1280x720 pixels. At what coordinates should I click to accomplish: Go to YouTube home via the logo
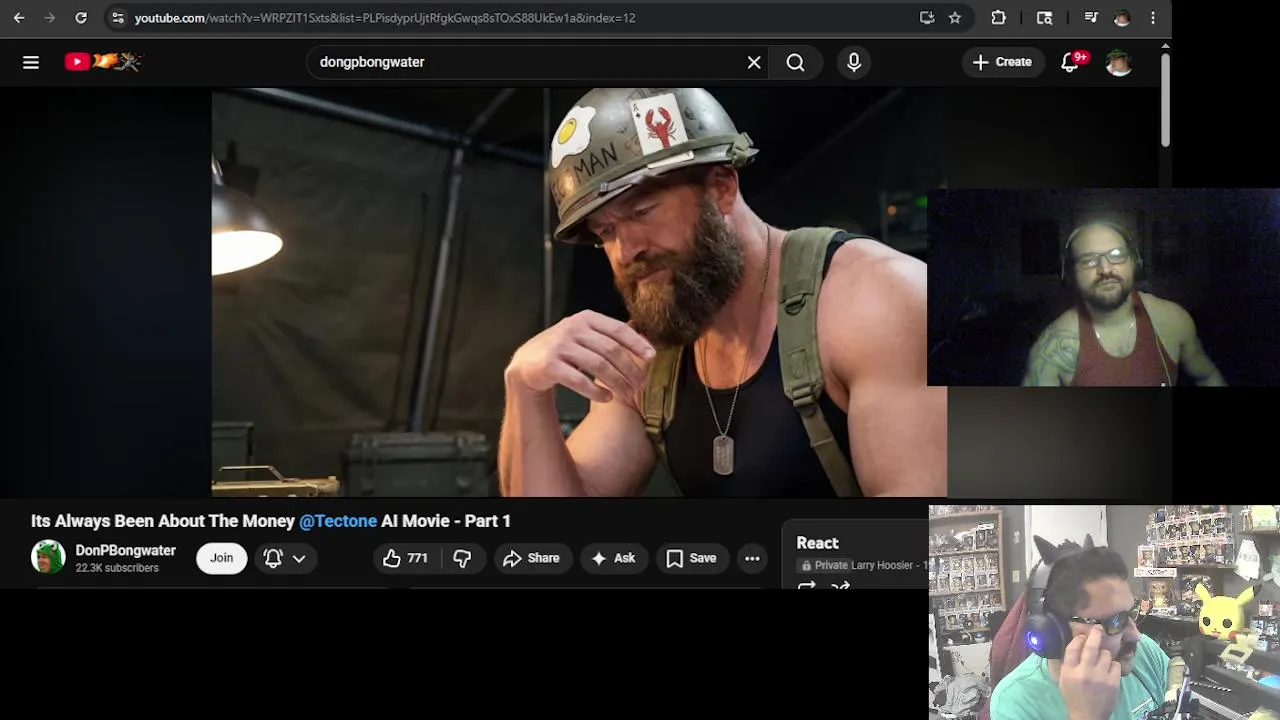103,62
